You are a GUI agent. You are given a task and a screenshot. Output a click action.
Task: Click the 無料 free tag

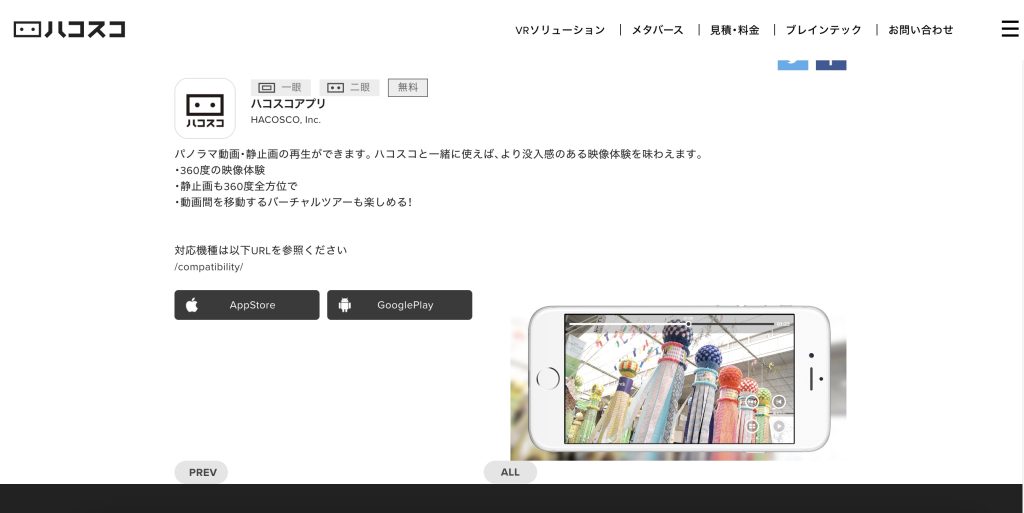(x=408, y=87)
